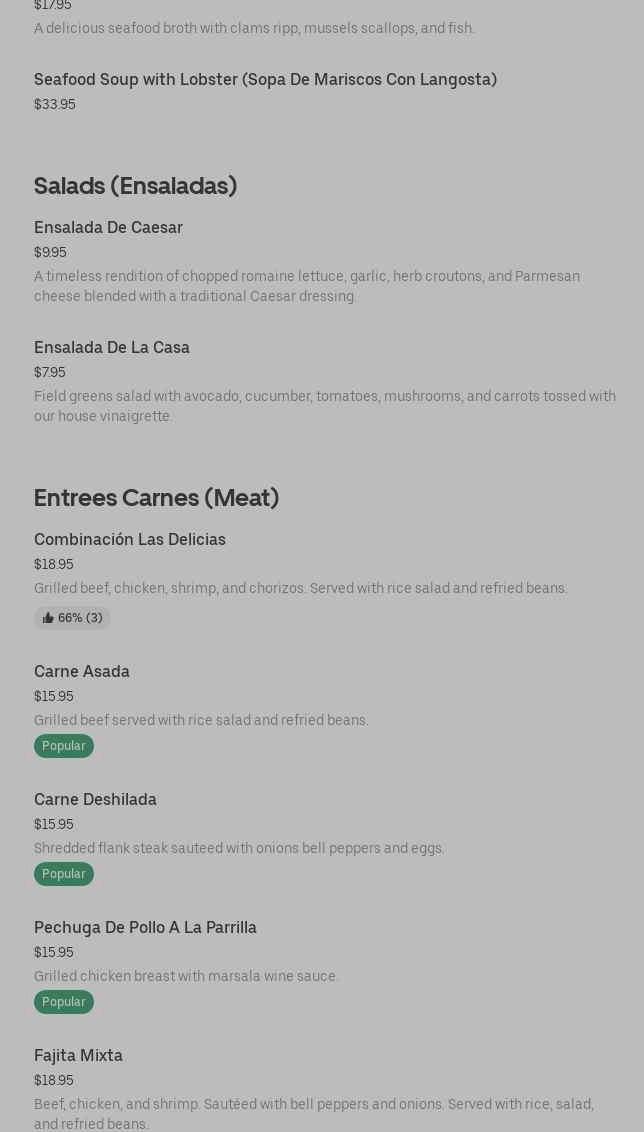Image resolution: width=644 pixels, height=1132 pixels.
Task: Click the $33.95 lobster soup price
Action: coord(54,105)
